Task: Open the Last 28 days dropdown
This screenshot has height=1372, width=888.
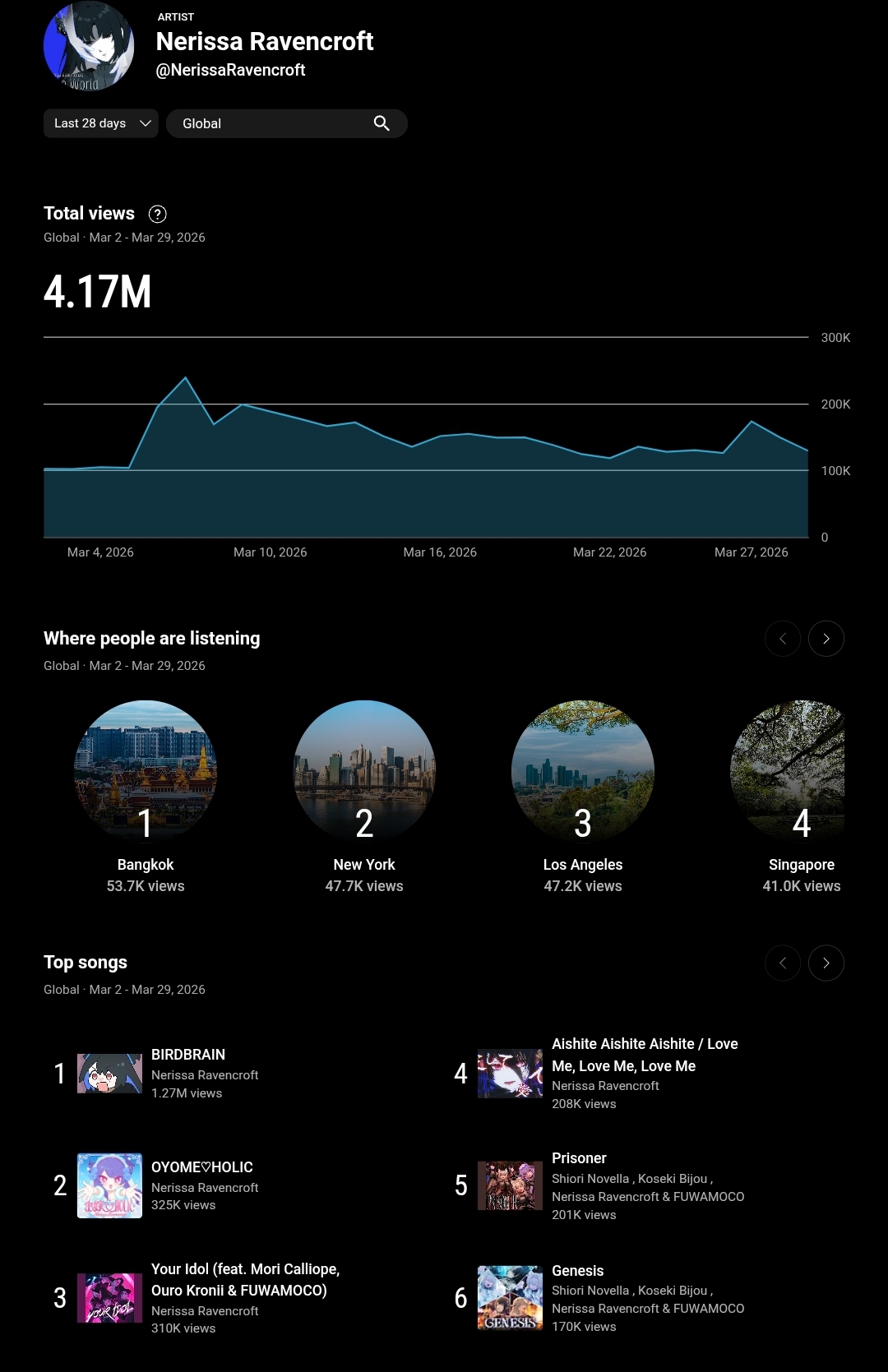Action: (100, 123)
